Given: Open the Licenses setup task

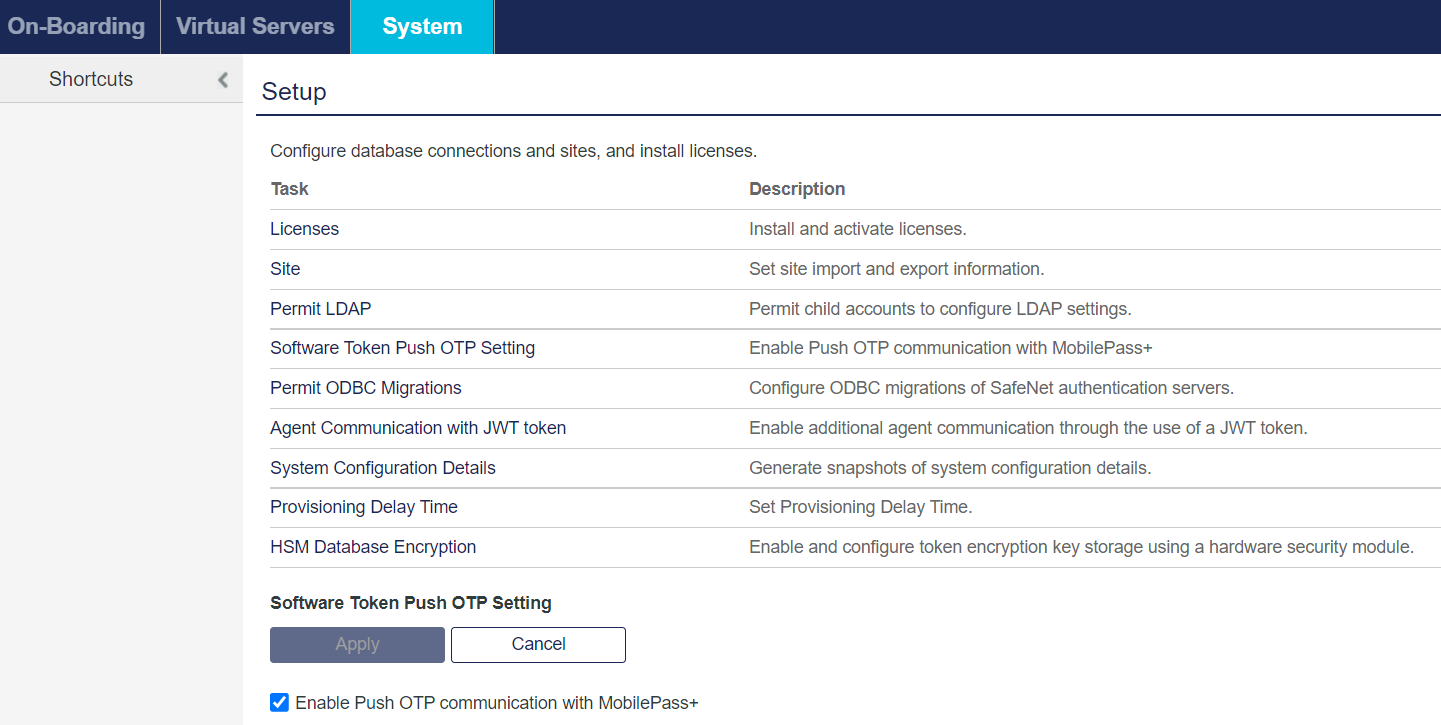Looking at the screenshot, I should point(304,228).
